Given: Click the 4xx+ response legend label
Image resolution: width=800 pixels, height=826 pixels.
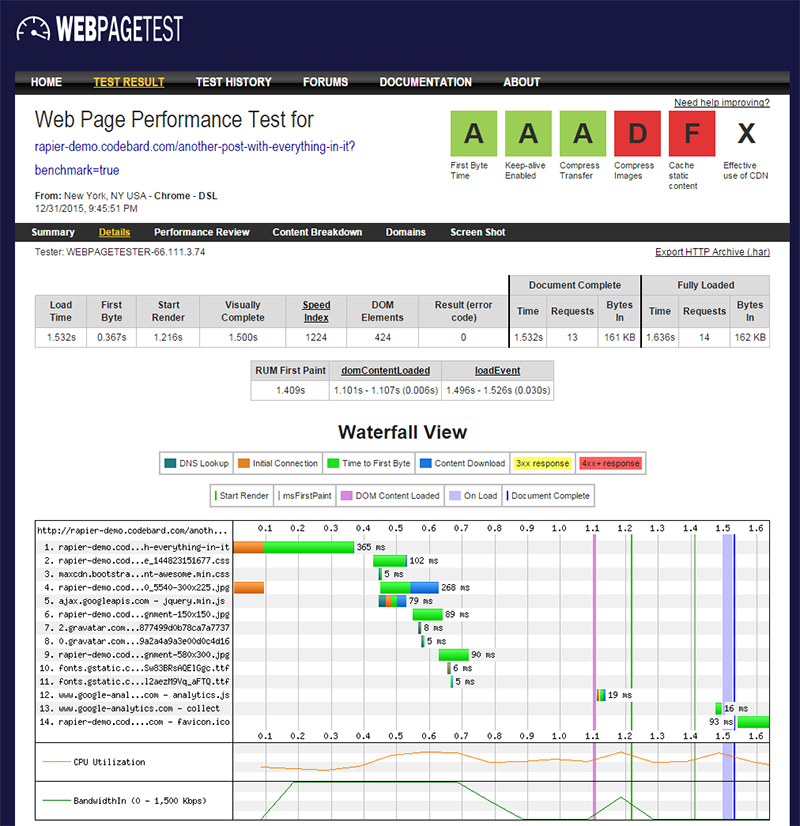Looking at the screenshot, I should 611,464.
